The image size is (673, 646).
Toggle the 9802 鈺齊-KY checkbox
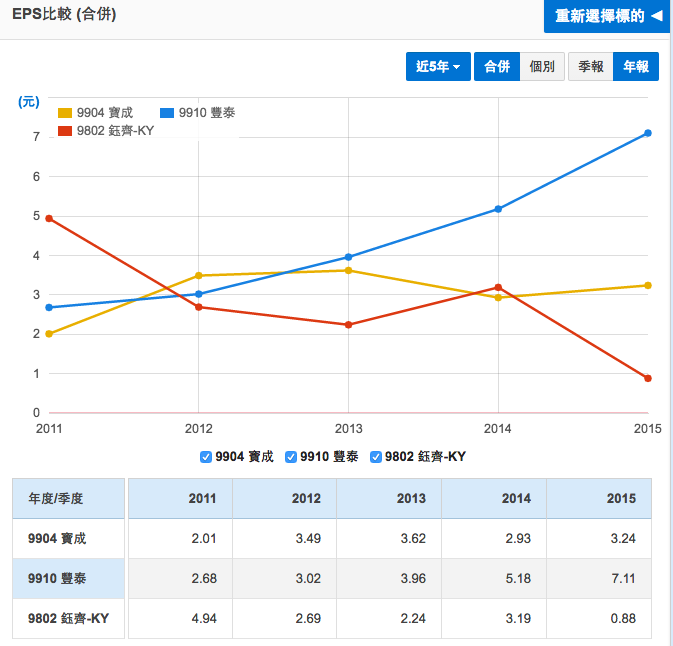point(376,457)
